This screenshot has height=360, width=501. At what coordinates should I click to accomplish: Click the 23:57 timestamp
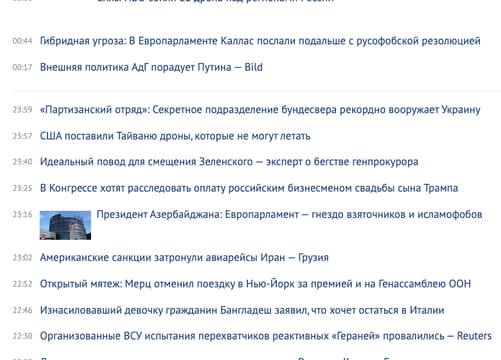tap(22, 136)
